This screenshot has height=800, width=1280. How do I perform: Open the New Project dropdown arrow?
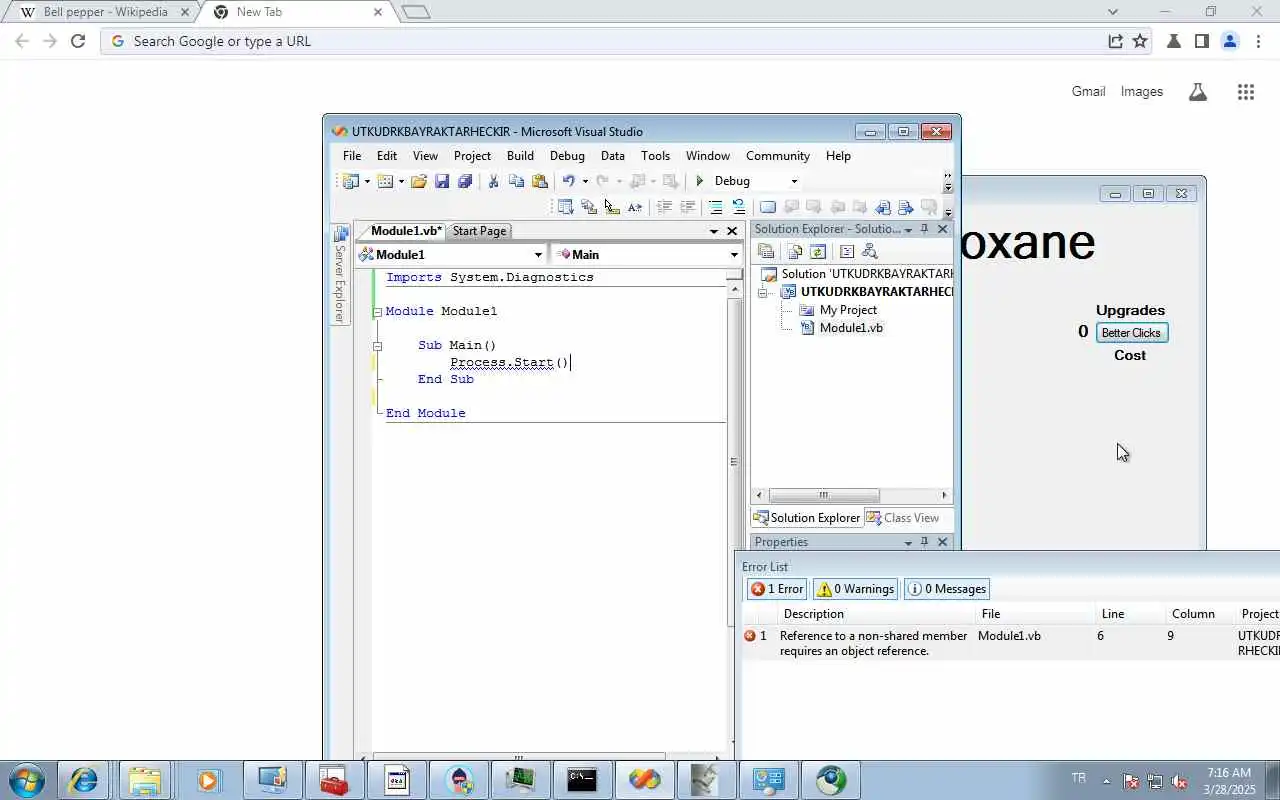click(367, 181)
